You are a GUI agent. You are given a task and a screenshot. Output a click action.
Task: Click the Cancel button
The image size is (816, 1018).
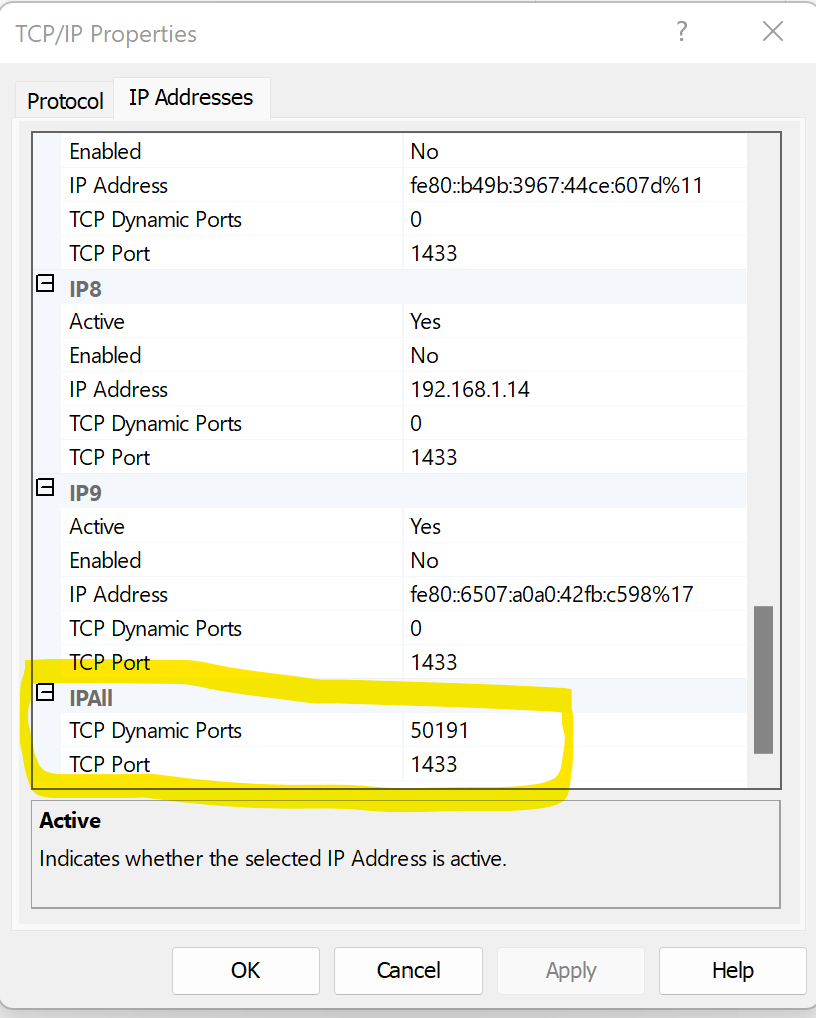(x=408, y=971)
